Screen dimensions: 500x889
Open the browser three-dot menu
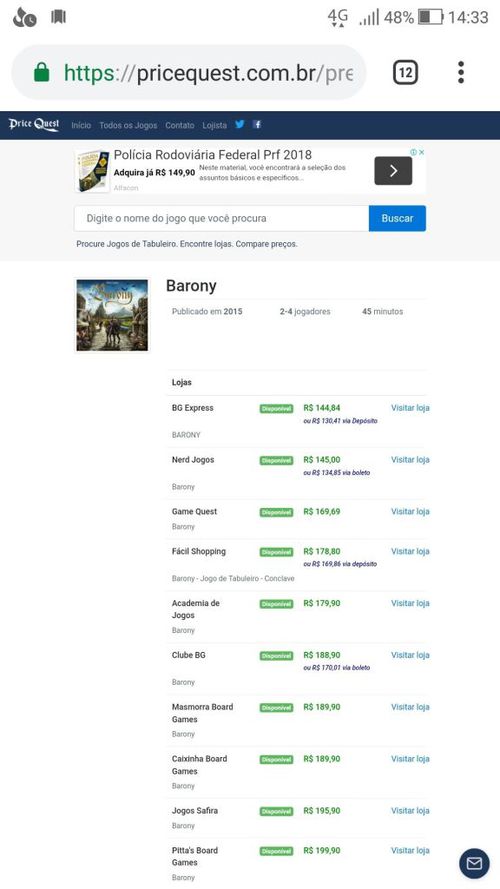[461, 73]
